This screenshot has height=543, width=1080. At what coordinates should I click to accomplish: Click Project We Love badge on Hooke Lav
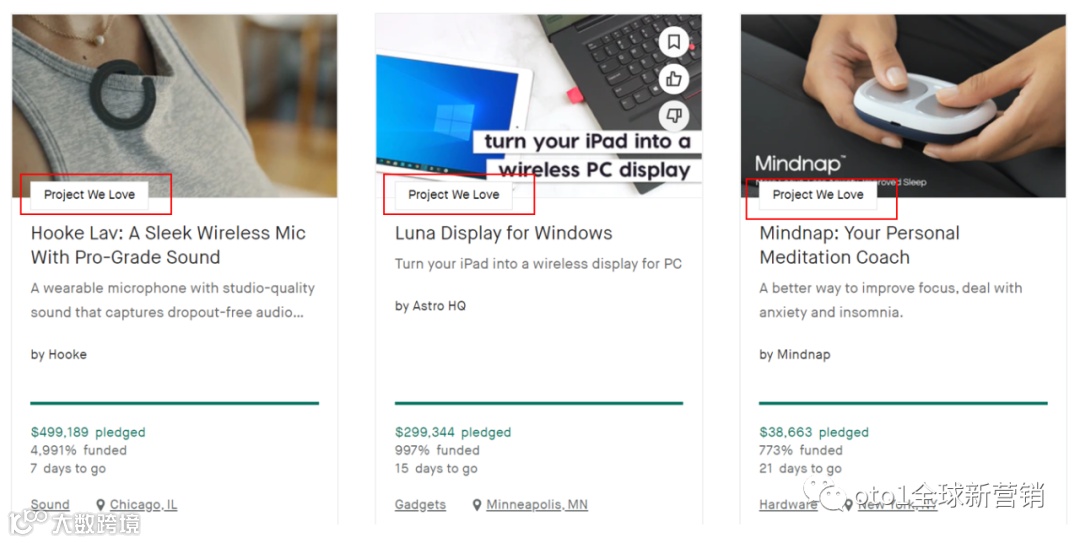click(x=90, y=195)
